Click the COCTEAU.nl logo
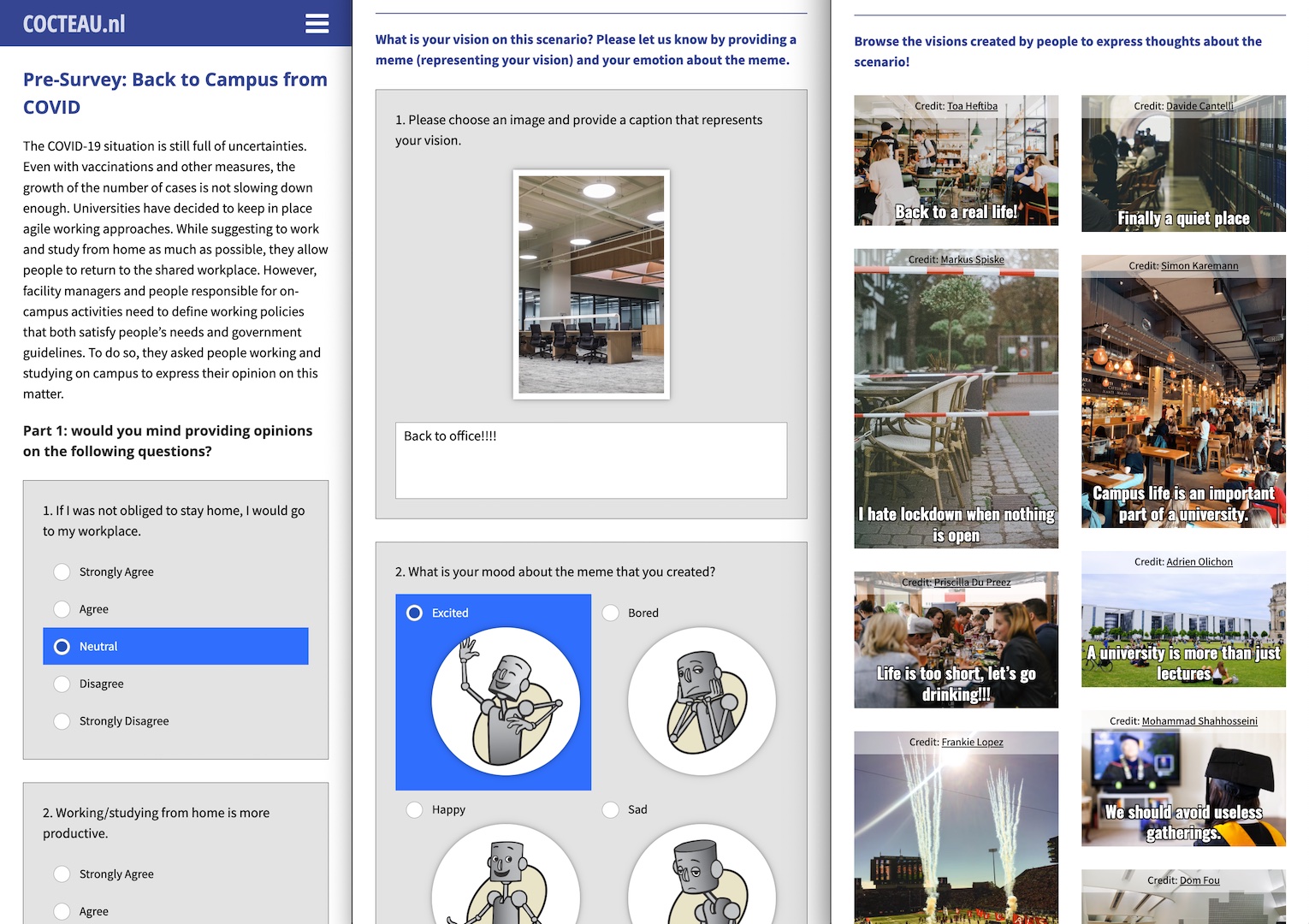This screenshot has height=924, width=1309. tap(74, 23)
